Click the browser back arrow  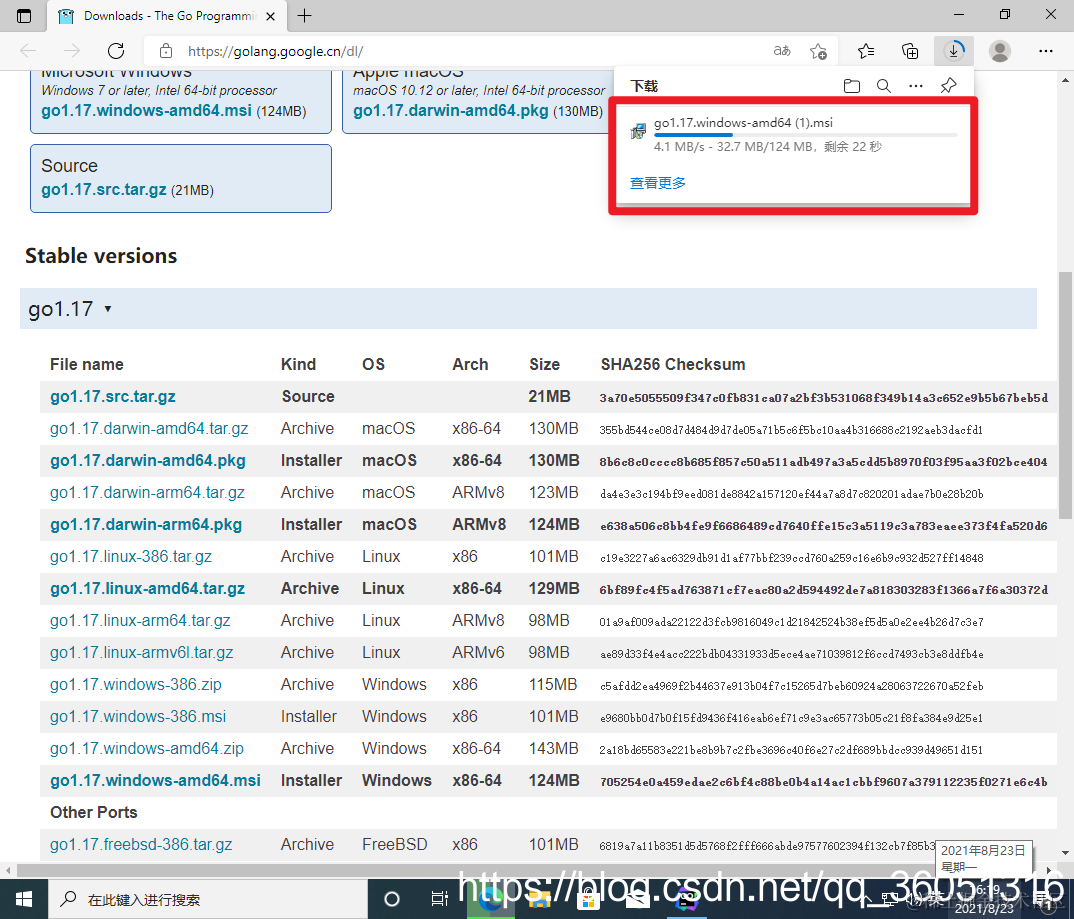pyautogui.click(x=28, y=51)
